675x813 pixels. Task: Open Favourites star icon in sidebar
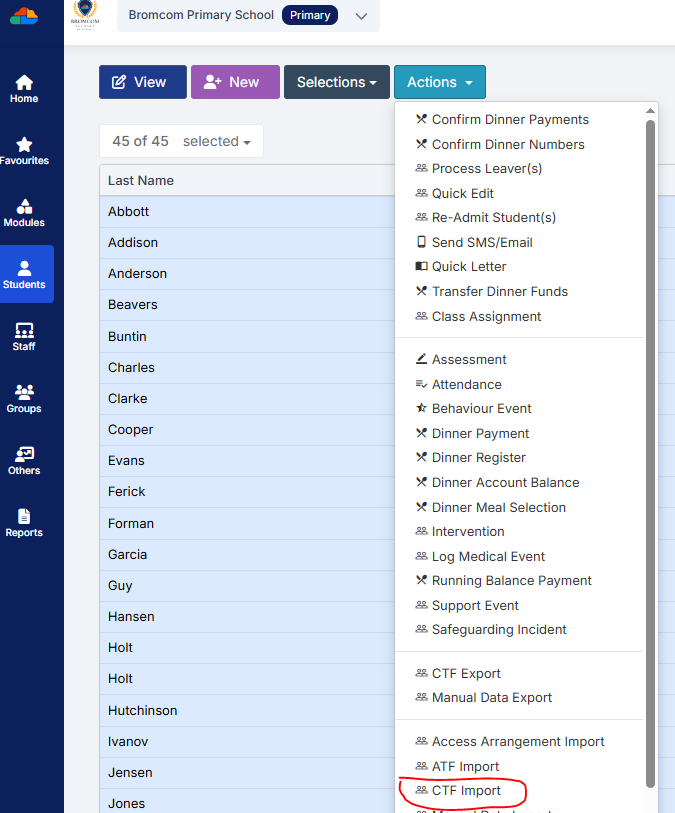[x=24, y=150]
